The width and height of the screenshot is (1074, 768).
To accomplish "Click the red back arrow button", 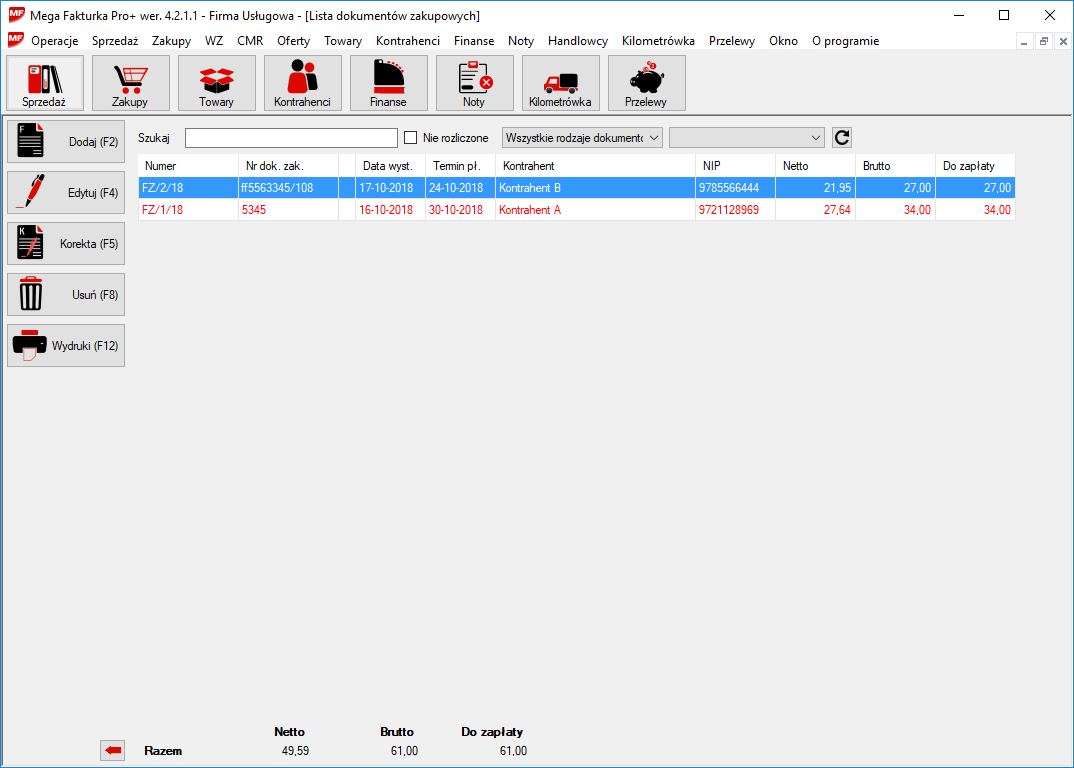I will point(113,751).
